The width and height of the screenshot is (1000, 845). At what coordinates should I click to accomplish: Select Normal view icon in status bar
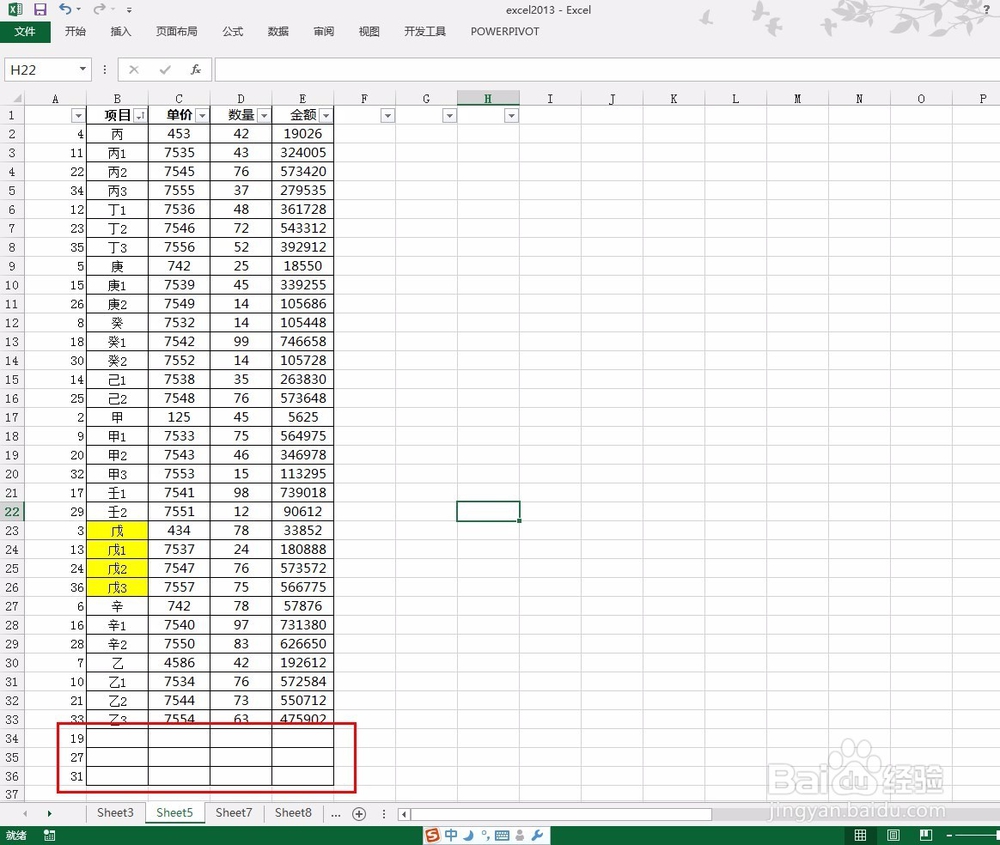(x=860, y=834)
